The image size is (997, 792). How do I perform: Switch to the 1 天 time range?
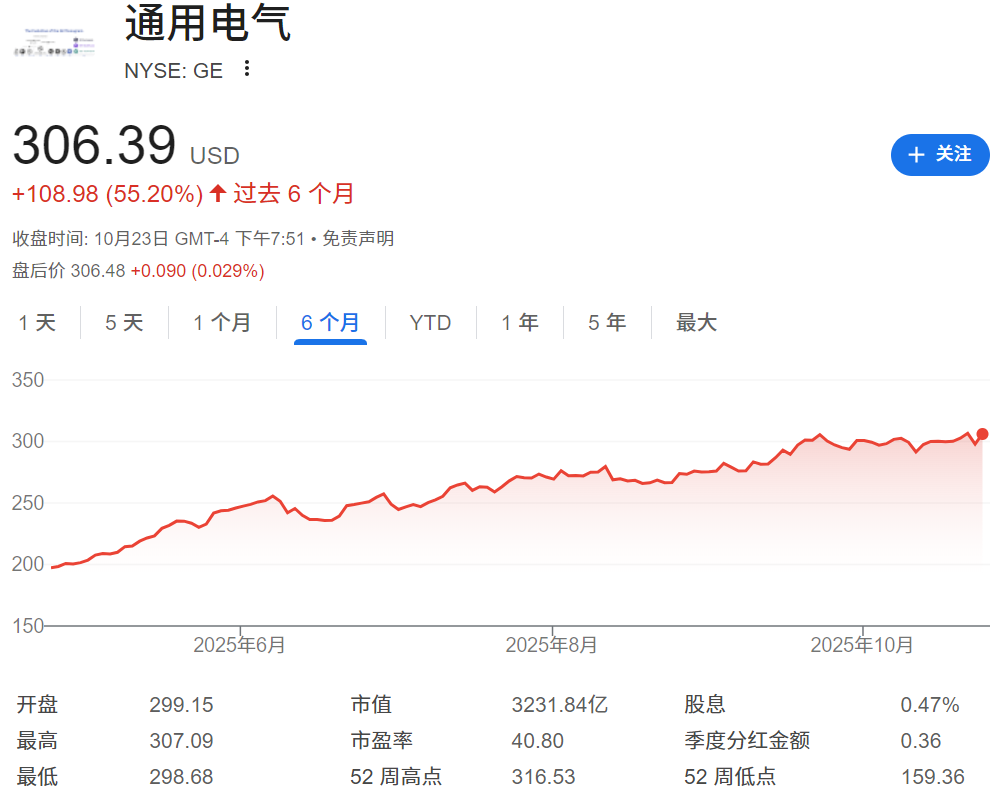click(38, 323)
